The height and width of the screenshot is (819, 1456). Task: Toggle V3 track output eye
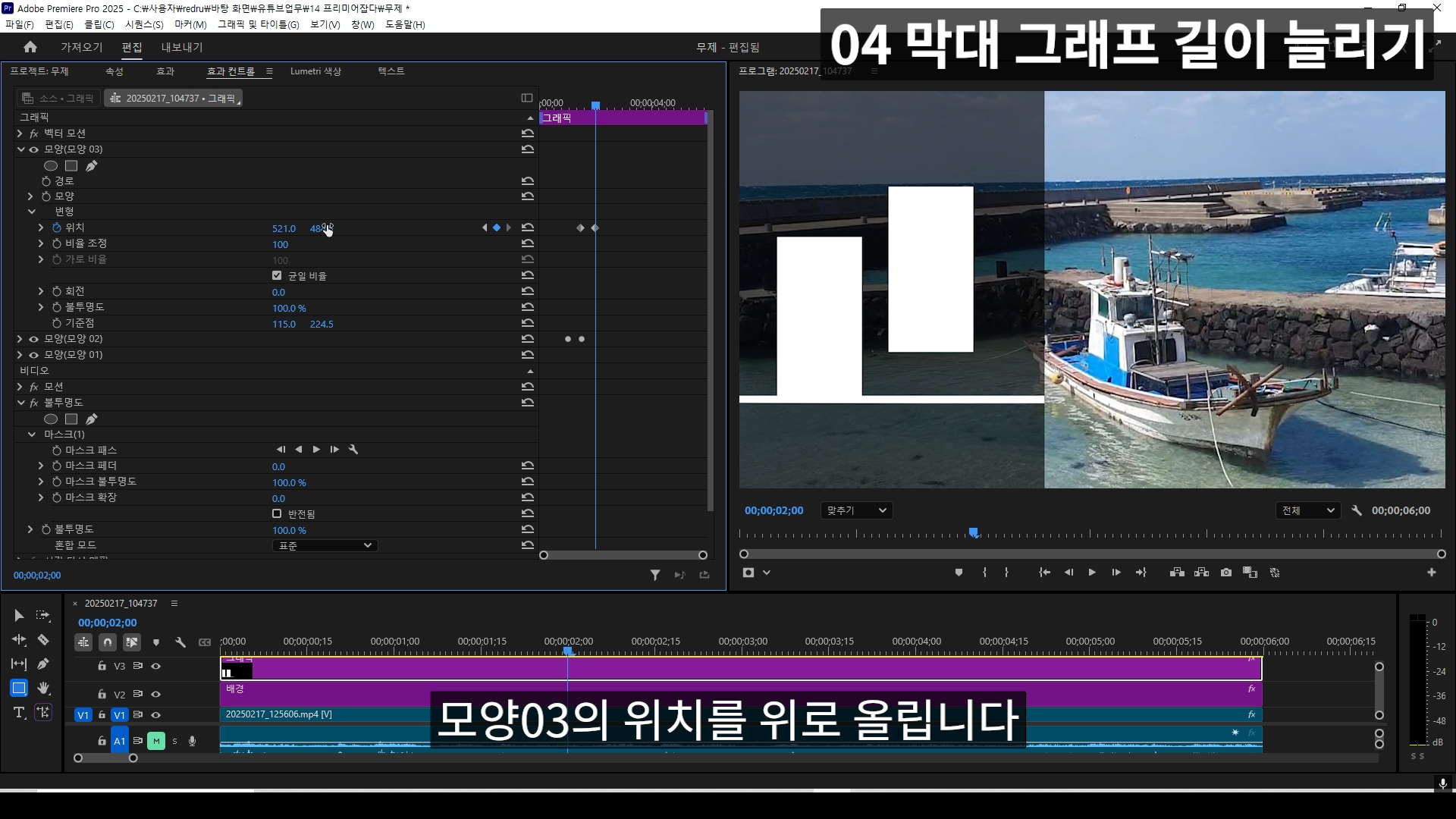coord(155,666)
